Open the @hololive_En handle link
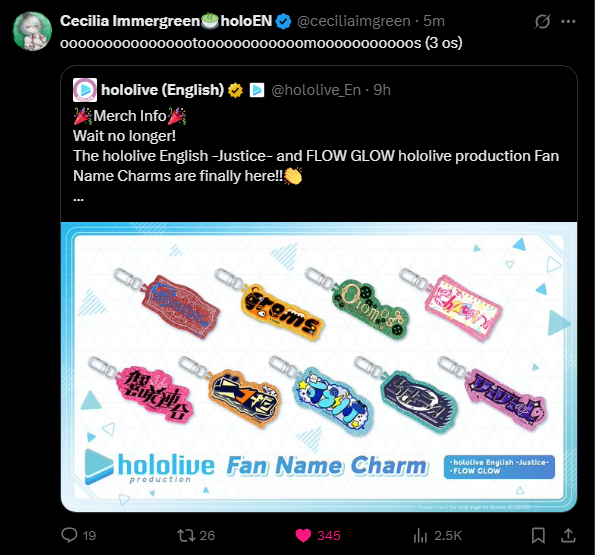595x555 pixels. point(316,90)
